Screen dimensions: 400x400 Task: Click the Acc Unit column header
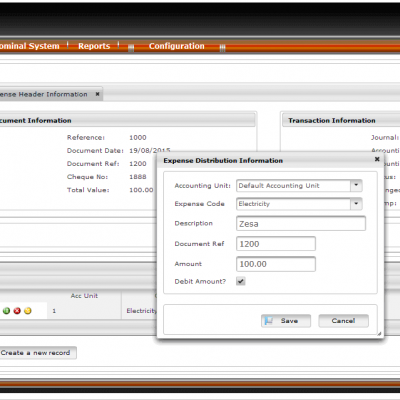pyautogui.click(x=84, y=296)
